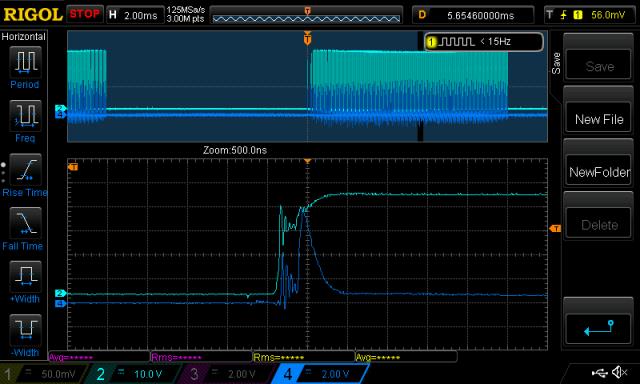Viewport: 640px width, 384px height.
Task: Click the Save button
Action: tap(599, 66)
